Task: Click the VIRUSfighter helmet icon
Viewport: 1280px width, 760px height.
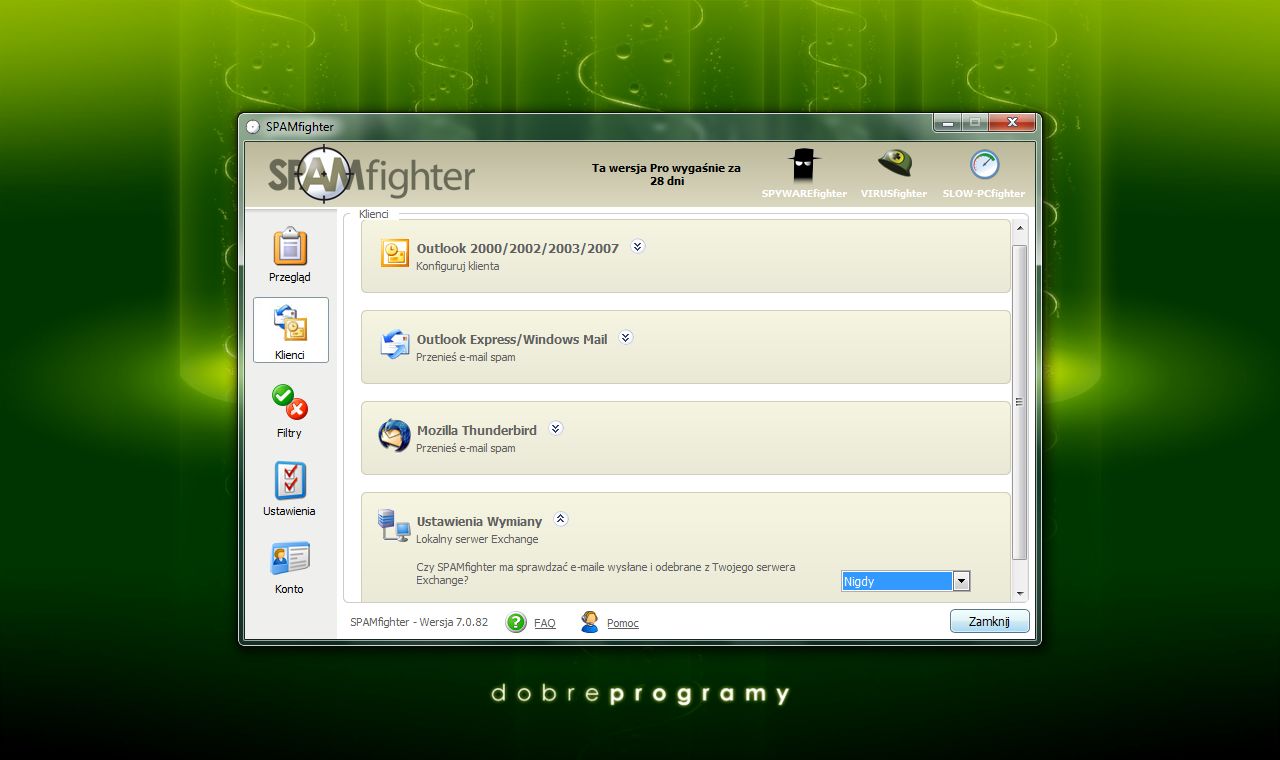Action: pyautogui.click(x=894, y=162)
